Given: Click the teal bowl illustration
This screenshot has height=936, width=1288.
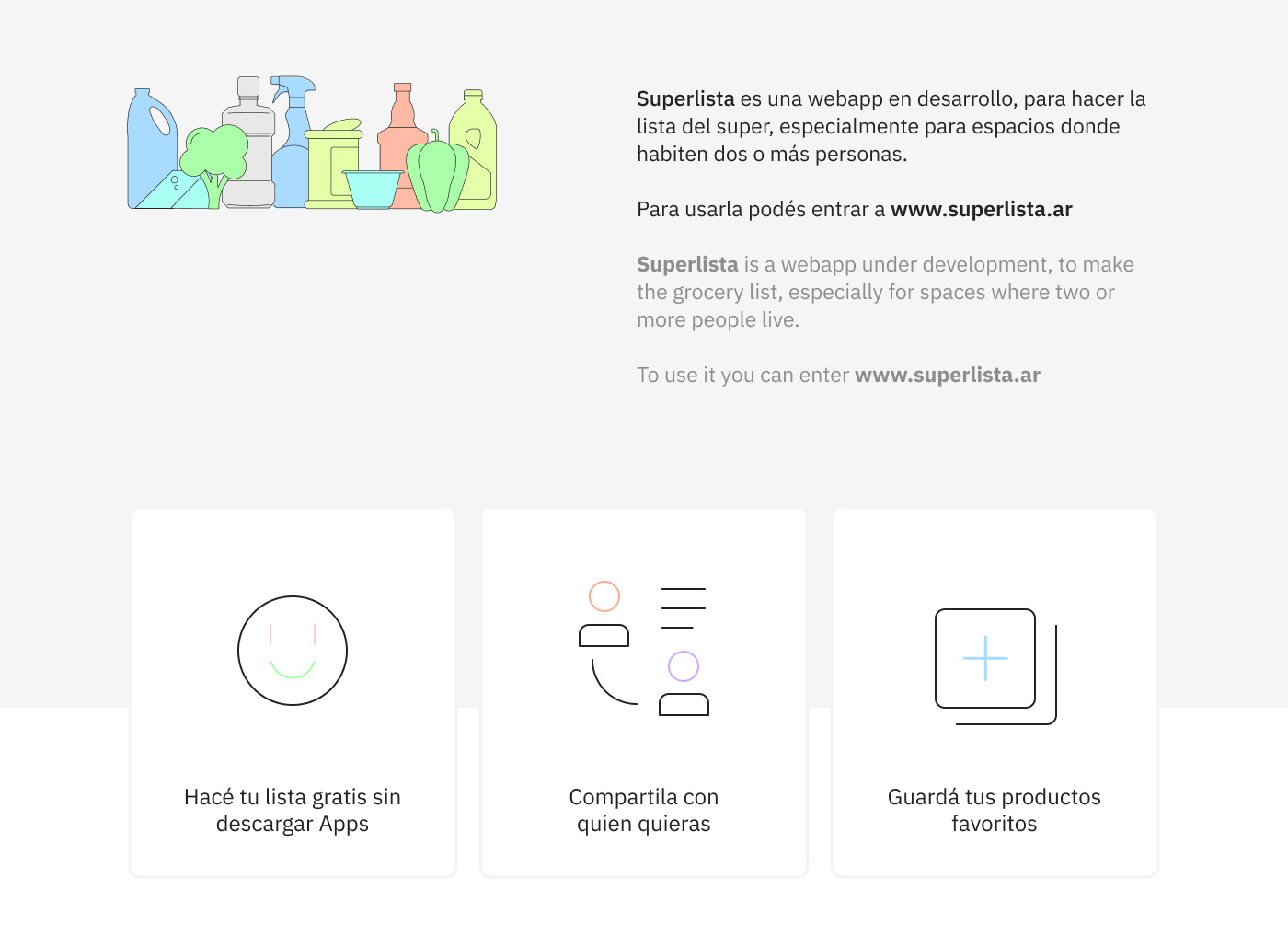Looking at the screenshot, I should pyautogui.click(x=373, y=188).
